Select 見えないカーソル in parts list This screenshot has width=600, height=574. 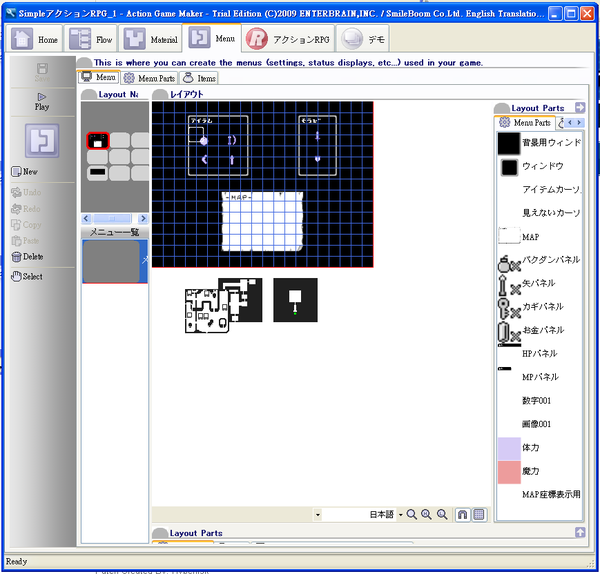(540, 213)
